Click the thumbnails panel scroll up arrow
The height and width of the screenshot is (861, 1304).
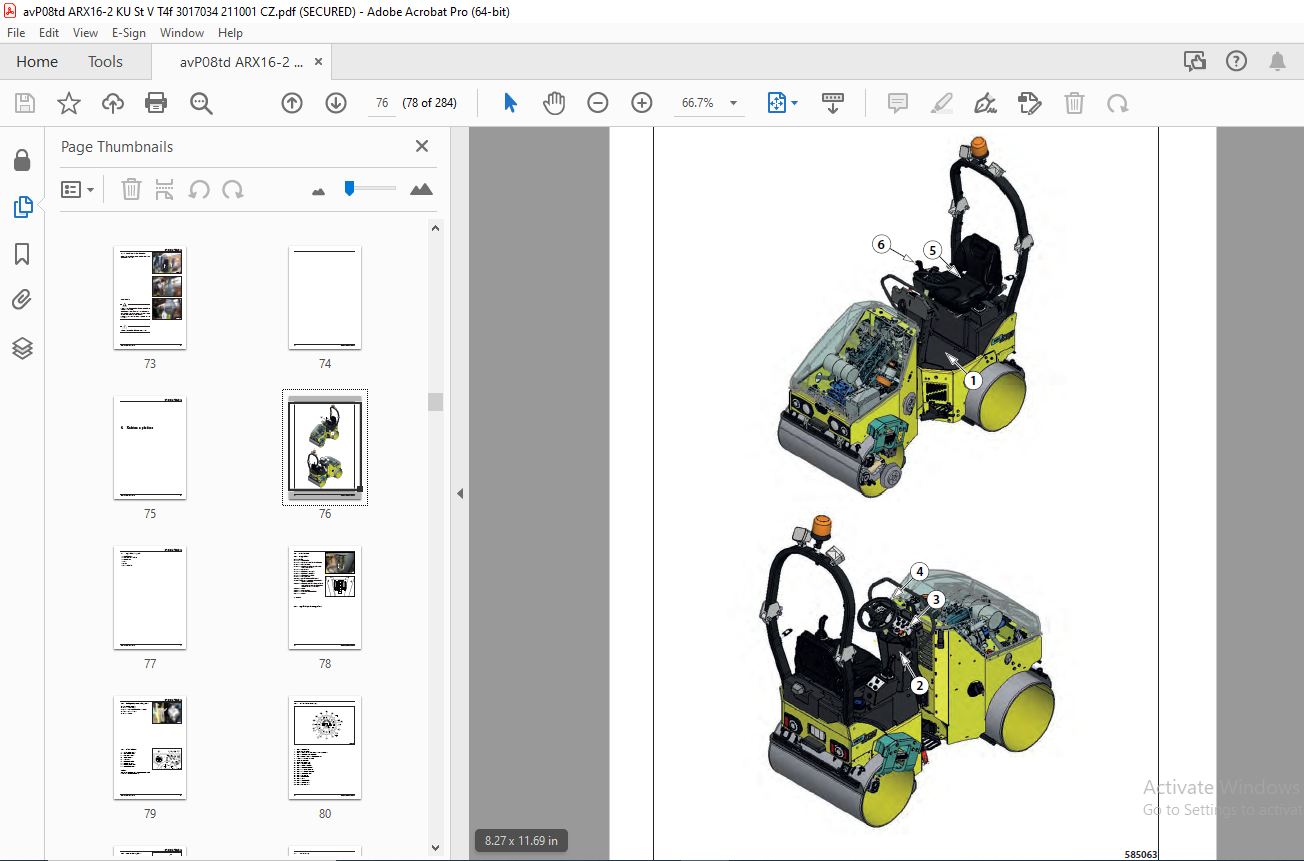click(x=436, y=228)
